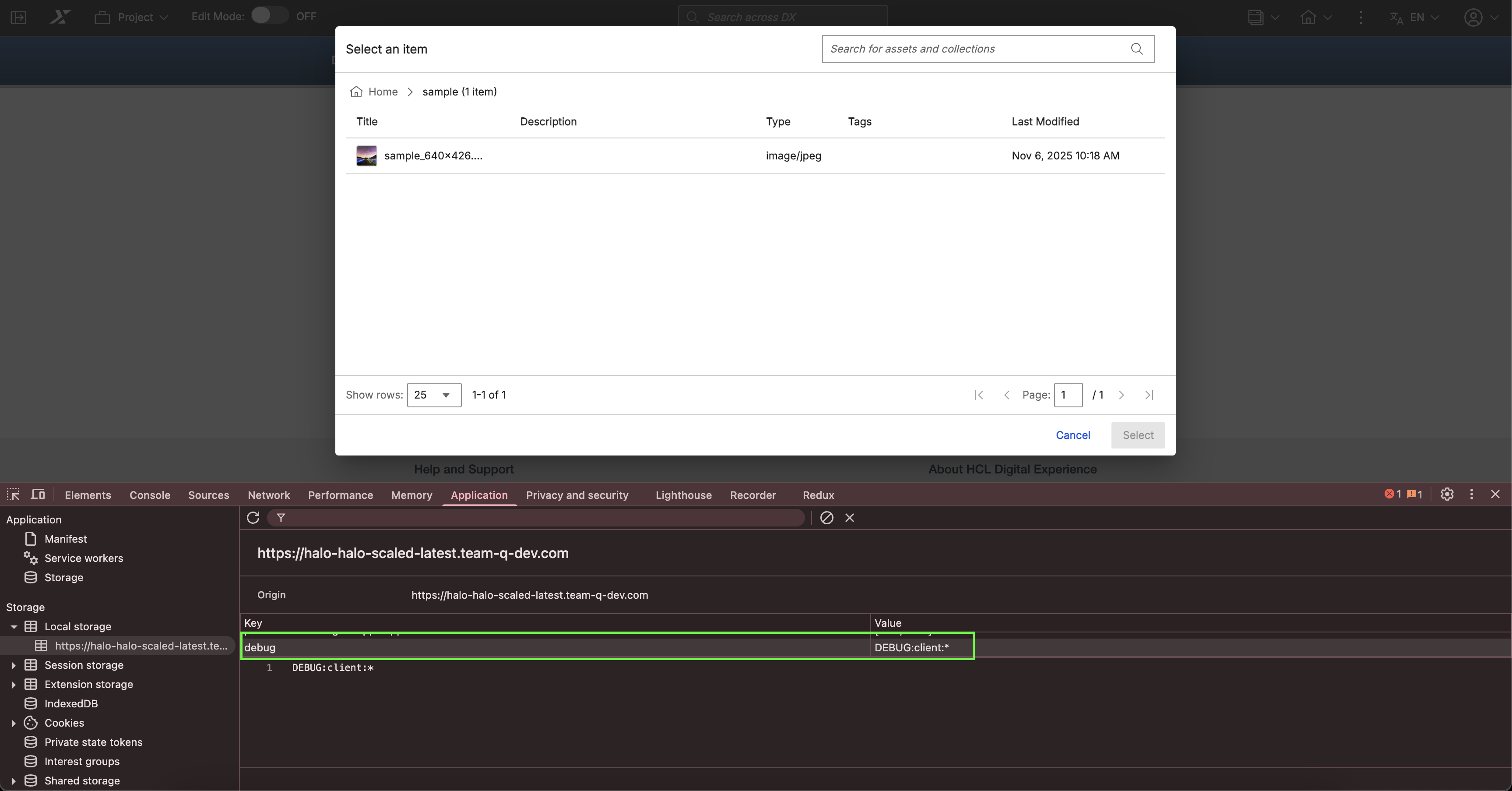Toggle the device toolbar icon
This screenshot has width=1512, height=791.
tap(38, 494)
